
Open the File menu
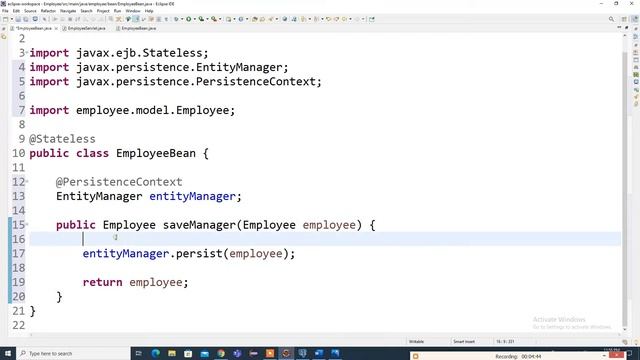[5, 11]
